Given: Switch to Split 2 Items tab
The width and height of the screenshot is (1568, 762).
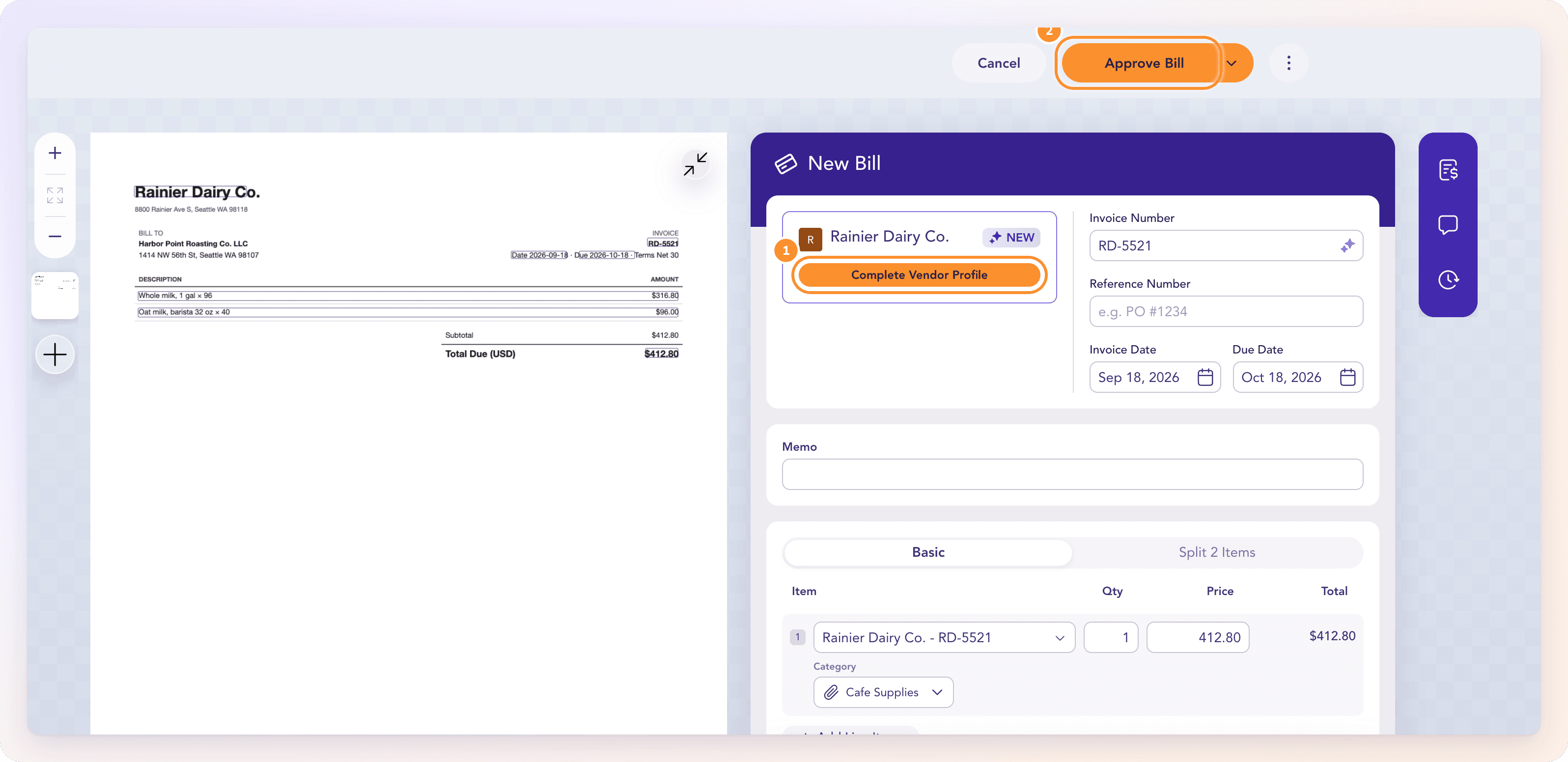Looking at the screenshot, I should [1216, 552].
